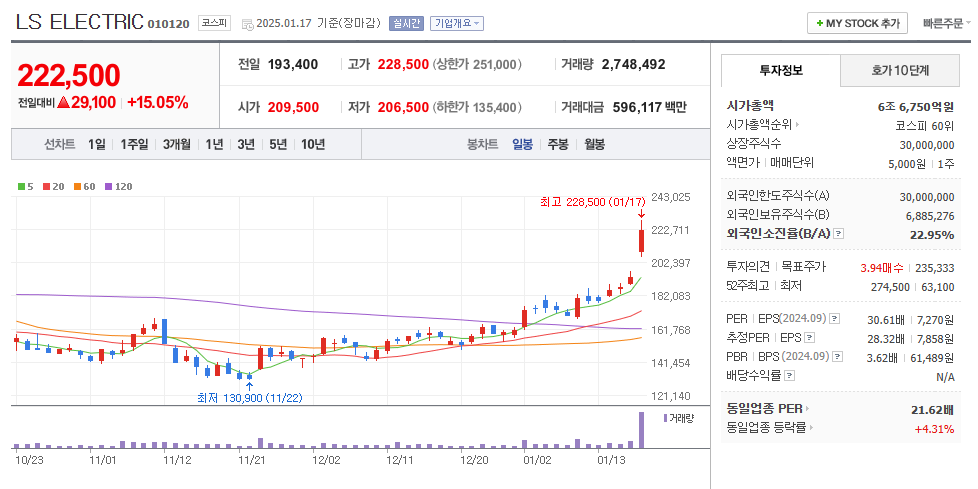This screenshot has width=978, height=489.
Task: Click the purple 120-day average legend swatch
Action: [x=109, y=186]
